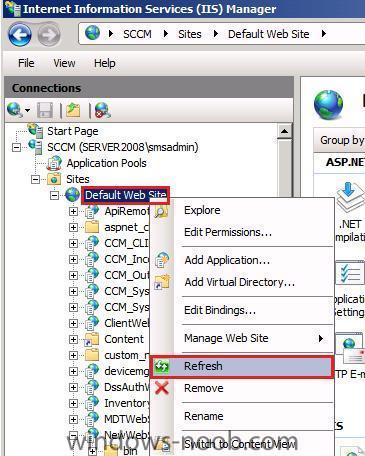The height and width of the screenshot is (456, 365).
Task: Click the globe icon in address bar
Action: click(92, 33)
